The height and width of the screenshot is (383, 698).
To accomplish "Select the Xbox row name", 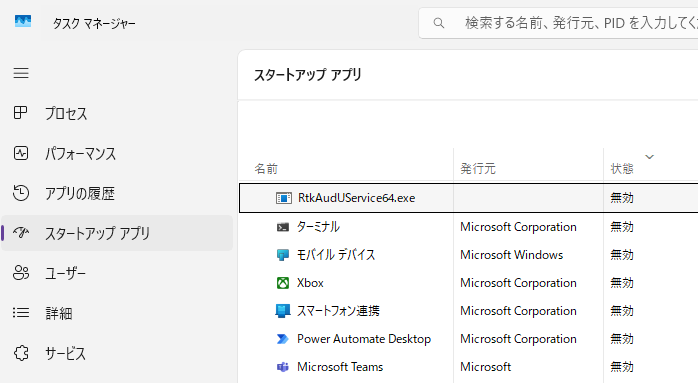I will click(x=310, y=283).
